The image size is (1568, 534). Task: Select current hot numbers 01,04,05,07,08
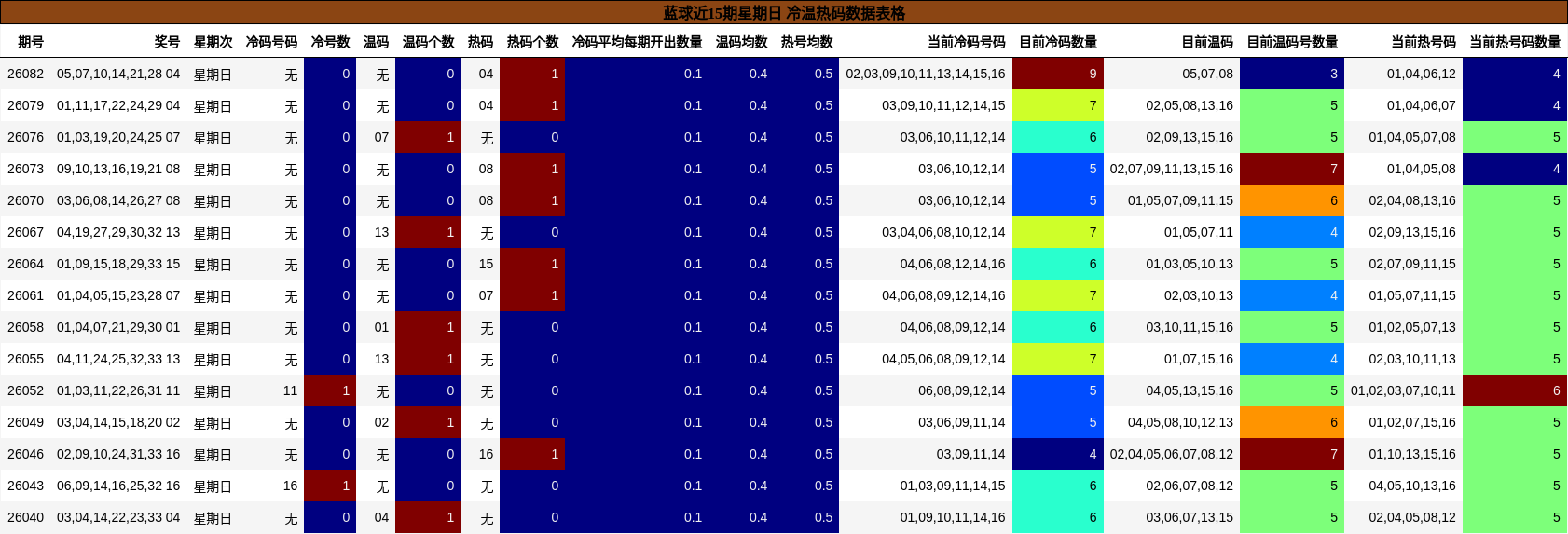tap(1412, 137)
